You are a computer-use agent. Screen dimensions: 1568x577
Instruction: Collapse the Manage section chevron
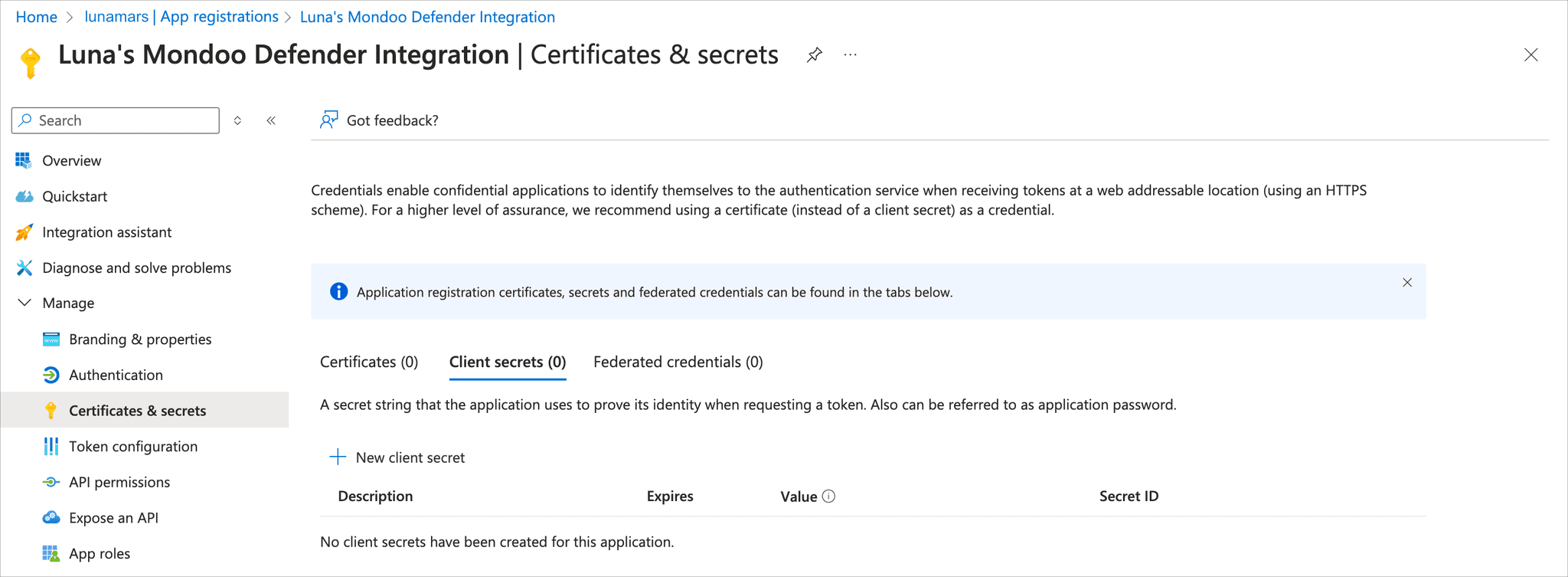tap(24, 303)
